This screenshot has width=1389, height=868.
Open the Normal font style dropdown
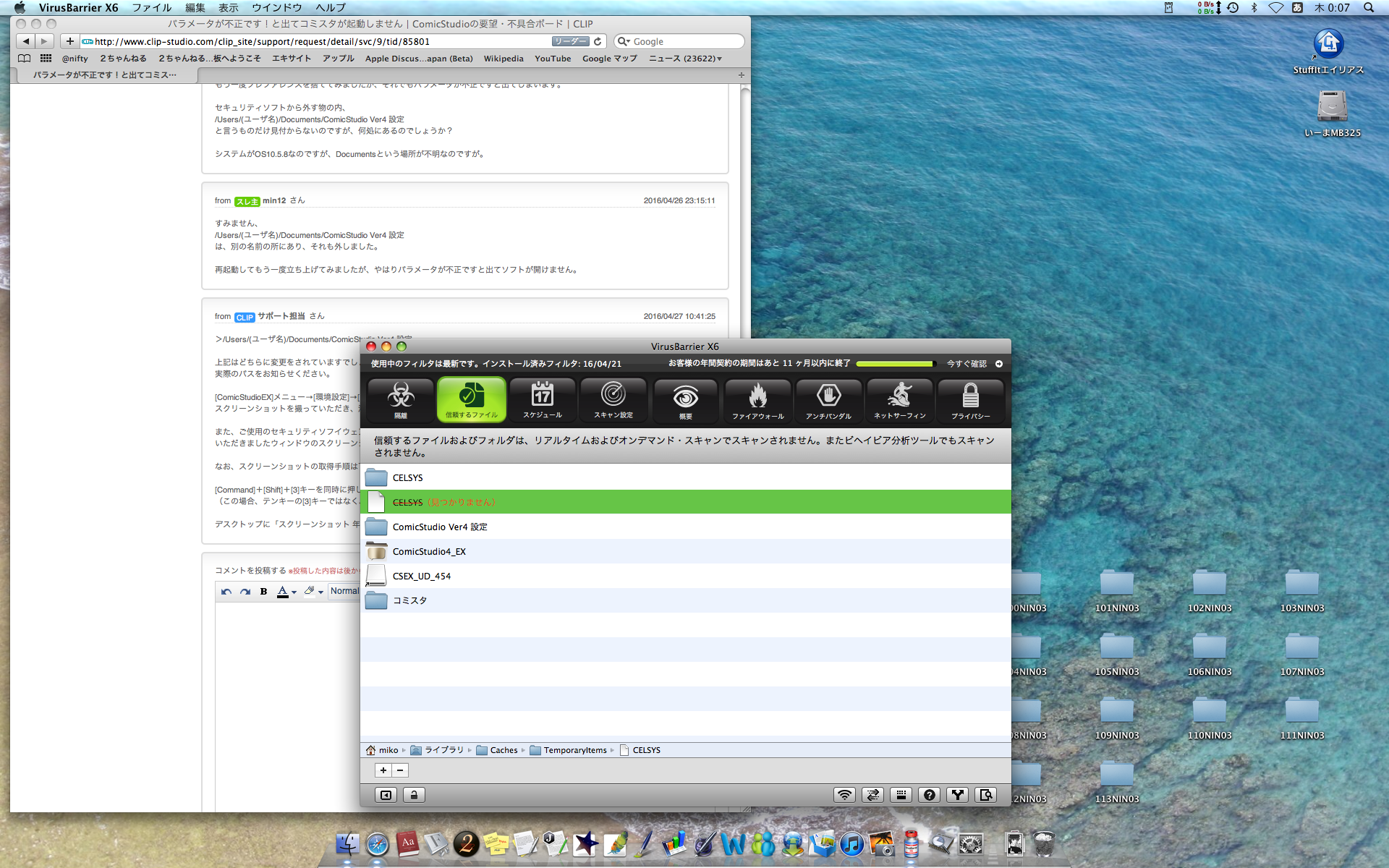coord(344,591)
